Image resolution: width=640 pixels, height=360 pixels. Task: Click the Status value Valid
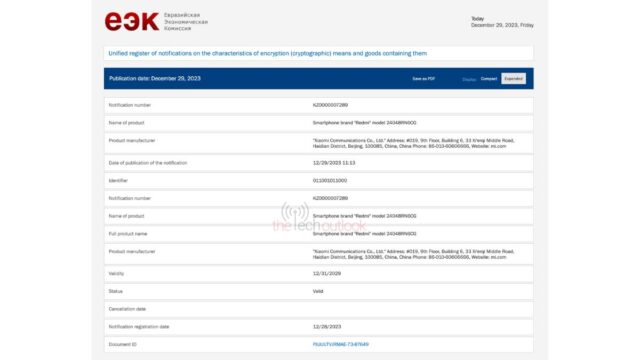pos(318,291)
